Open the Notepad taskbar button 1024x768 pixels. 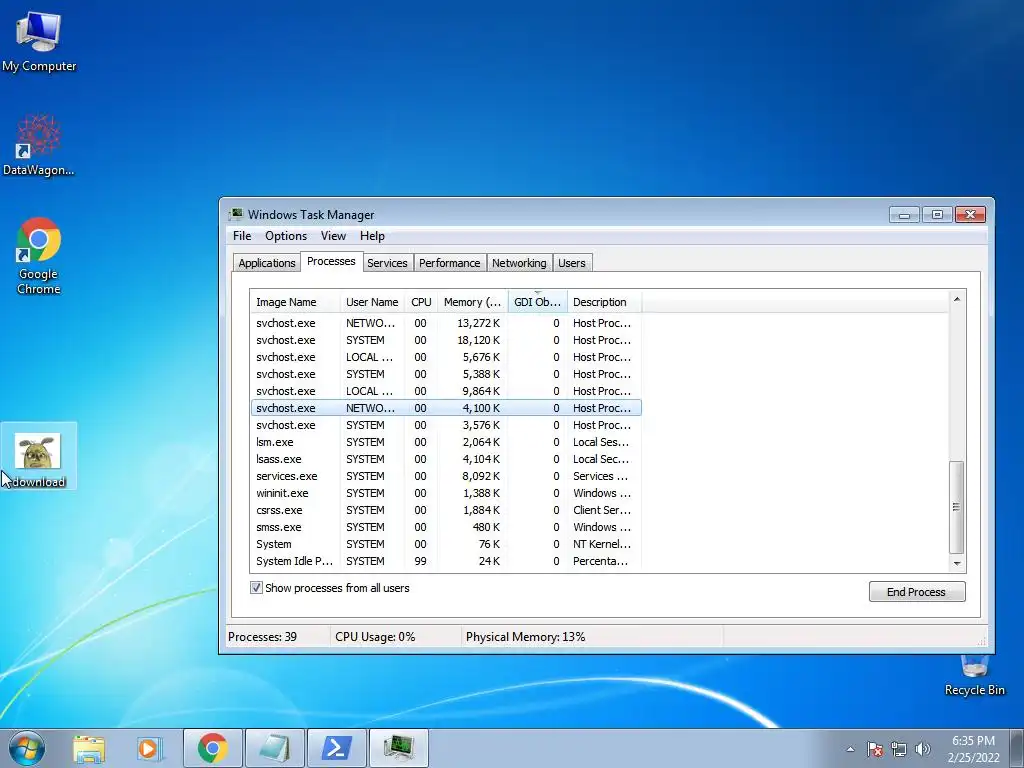tap(274, 748)
